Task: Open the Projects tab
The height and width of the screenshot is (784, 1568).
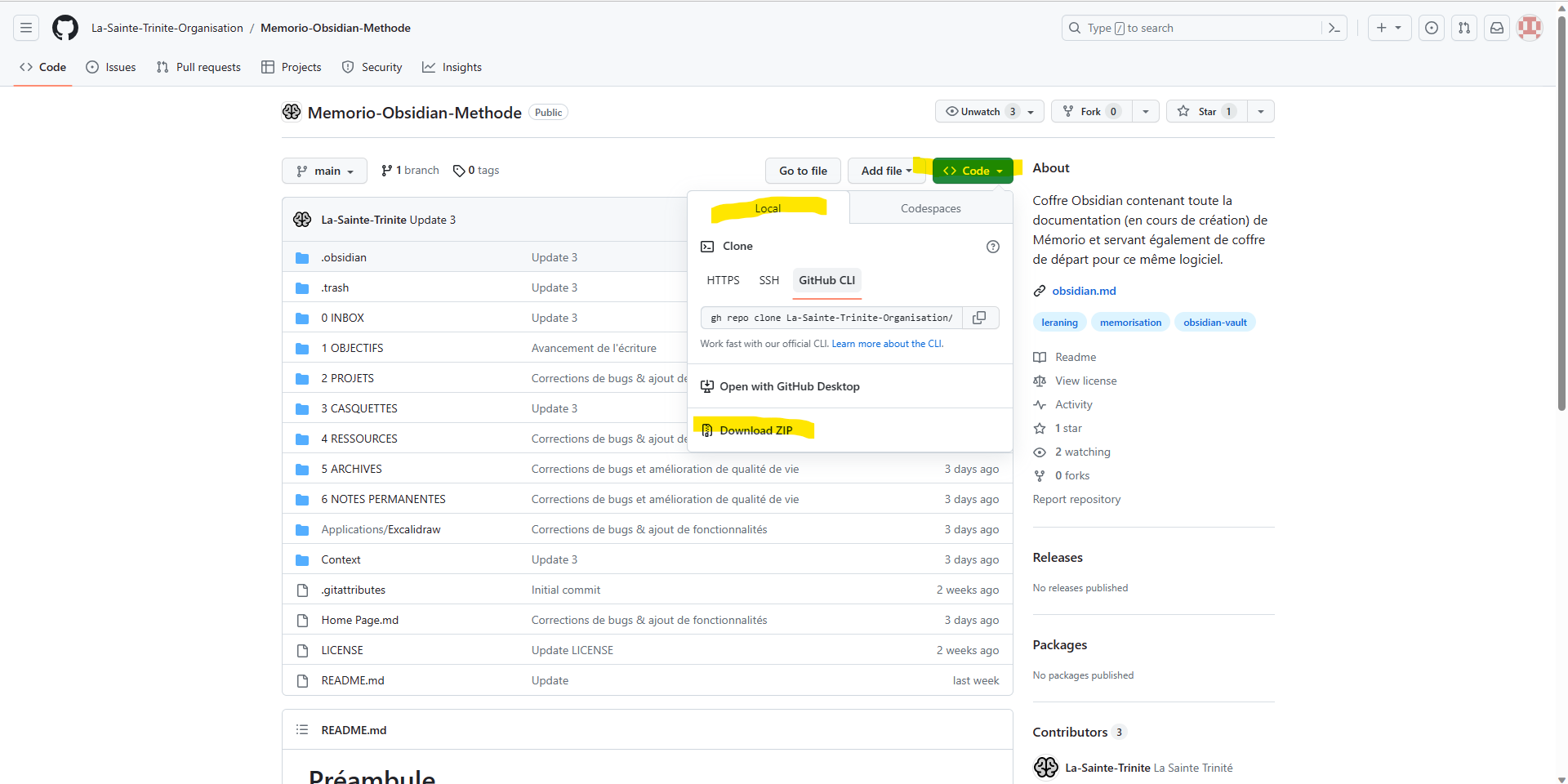Action: pyautogui.click(x=292, y=67)
